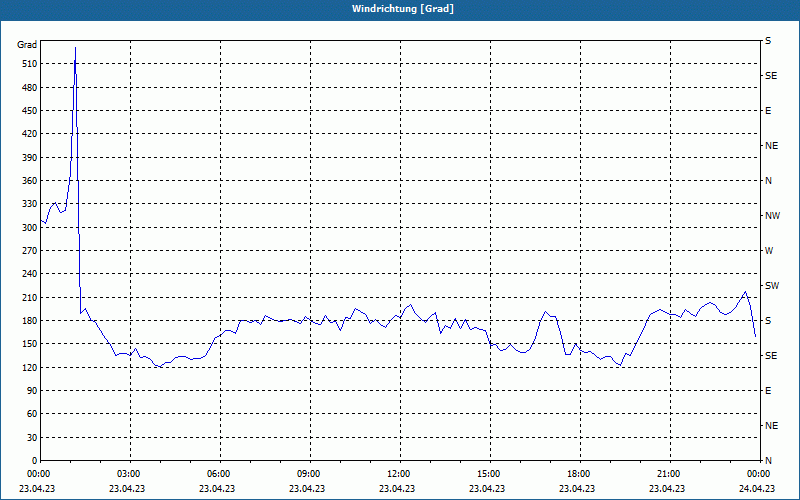This screenshot has width=800, height=500.
Task: Select the left axis value 240
Action: 30,274
